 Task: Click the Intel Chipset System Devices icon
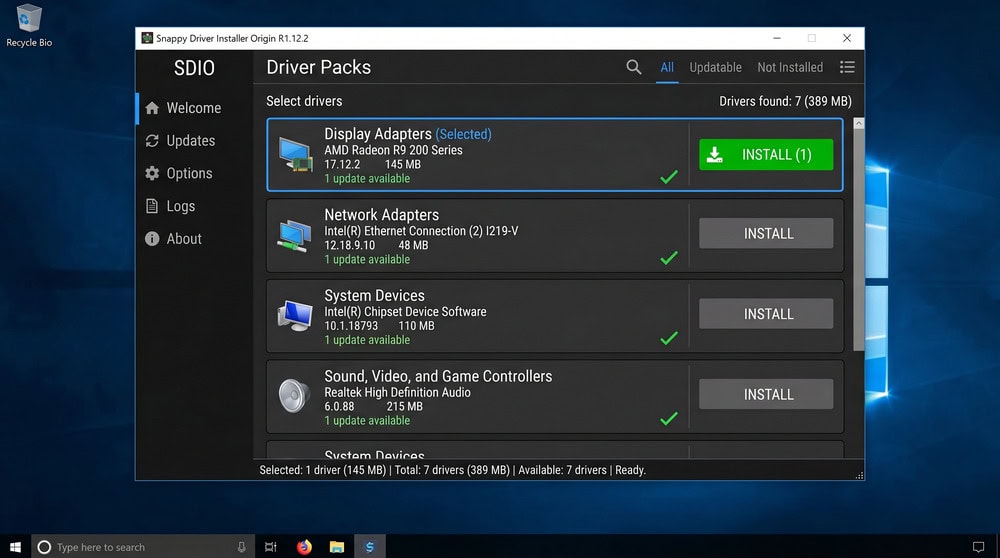click(x=295, y=316)
